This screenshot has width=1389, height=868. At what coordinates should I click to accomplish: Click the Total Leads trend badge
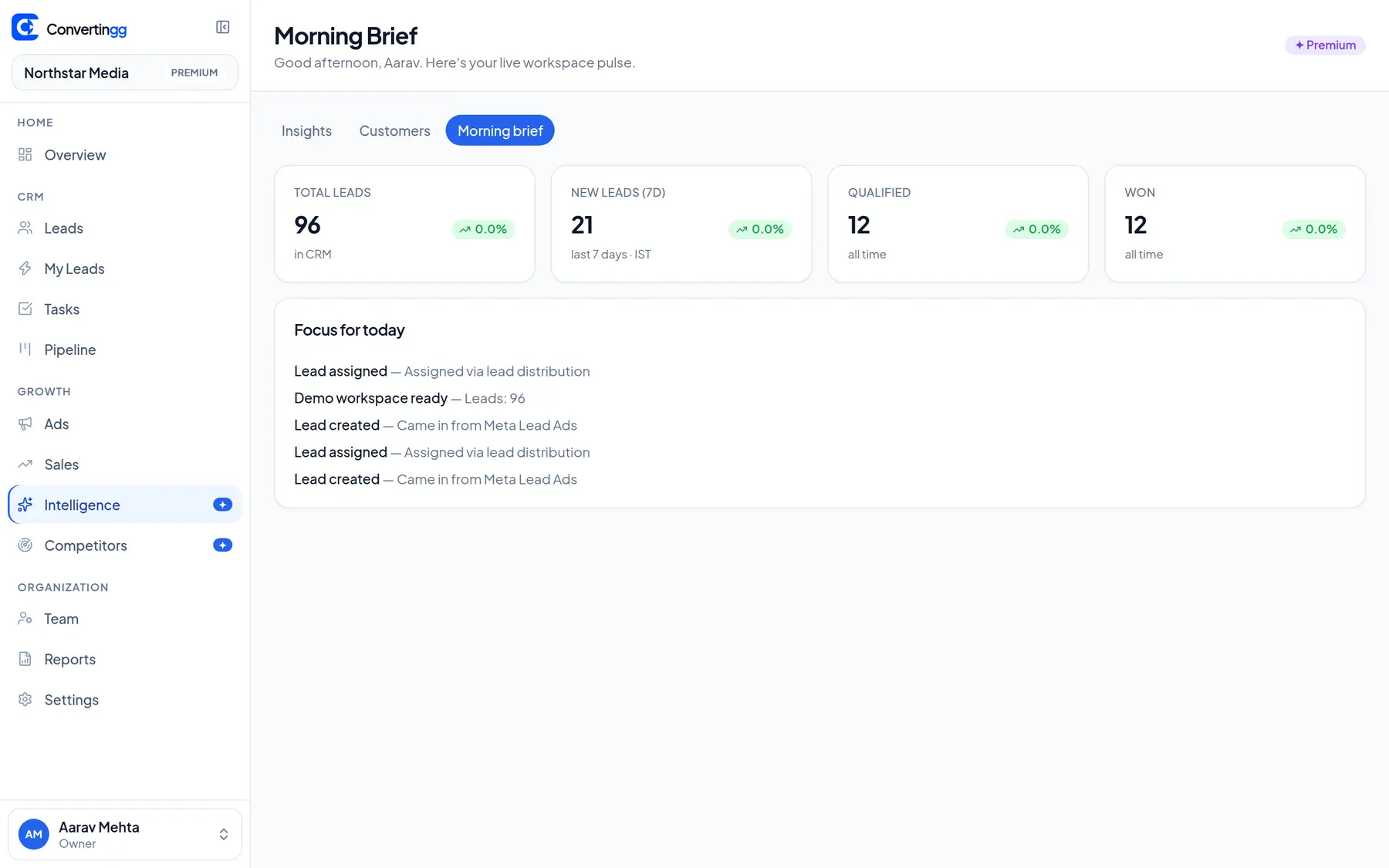point(483,229)
